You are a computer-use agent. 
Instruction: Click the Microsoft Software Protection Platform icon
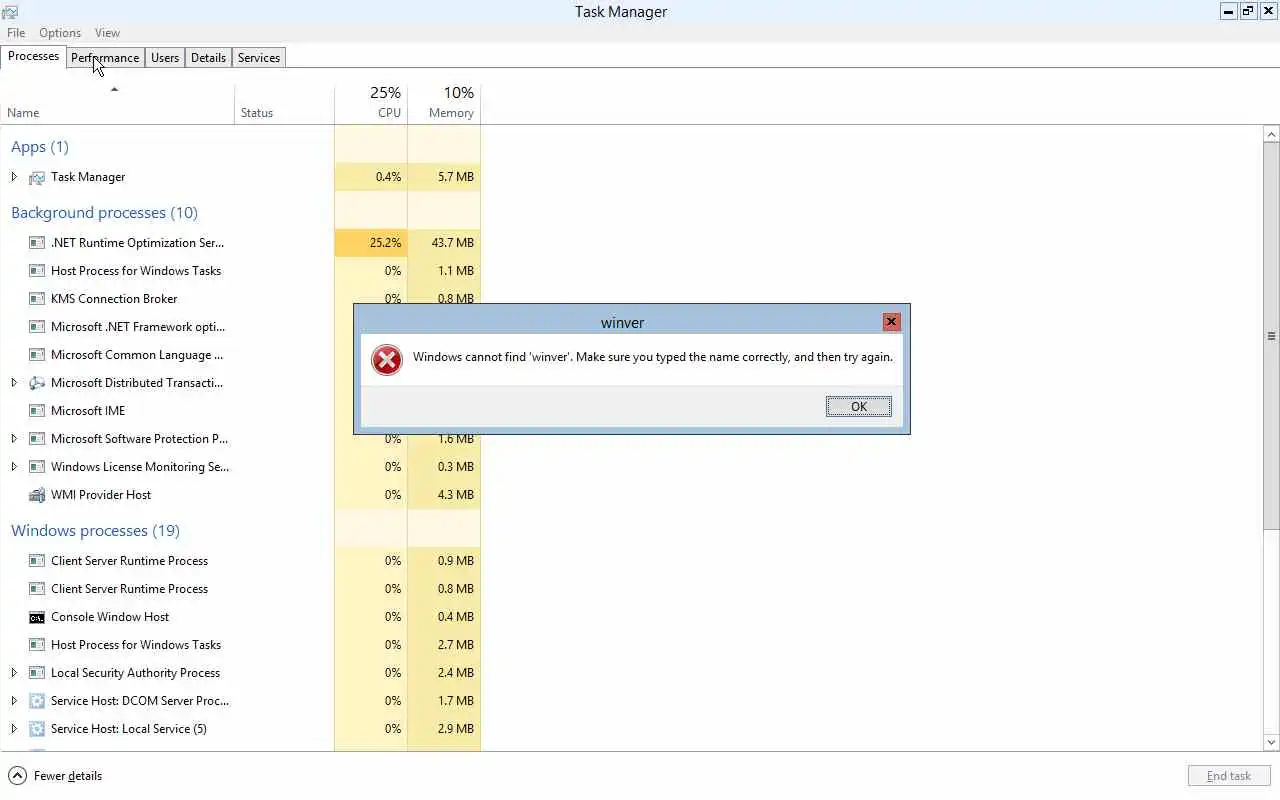(x=37, y=439)
